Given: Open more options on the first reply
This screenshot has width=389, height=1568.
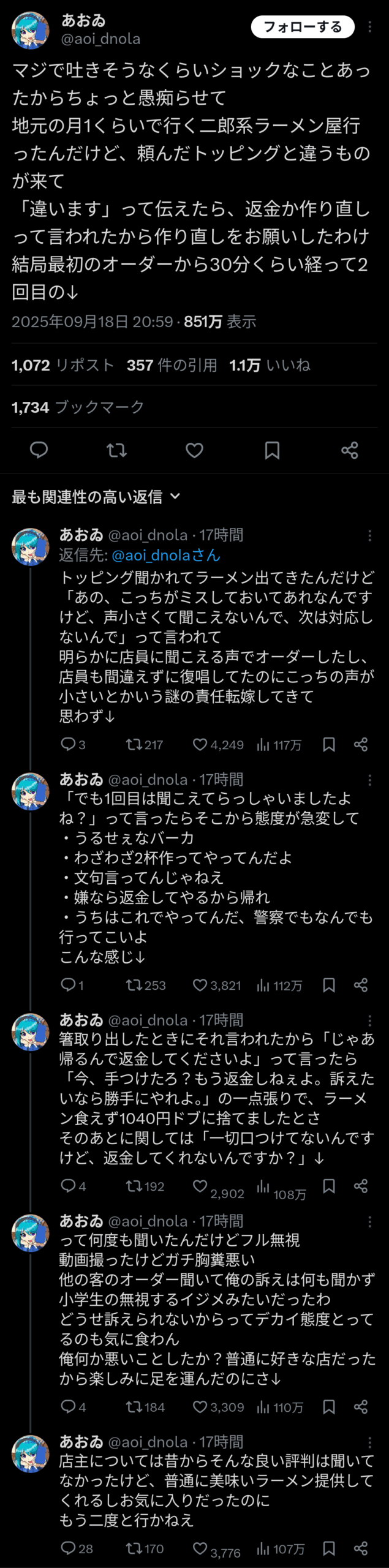Looking at the screenshot, I should point(369,536).
